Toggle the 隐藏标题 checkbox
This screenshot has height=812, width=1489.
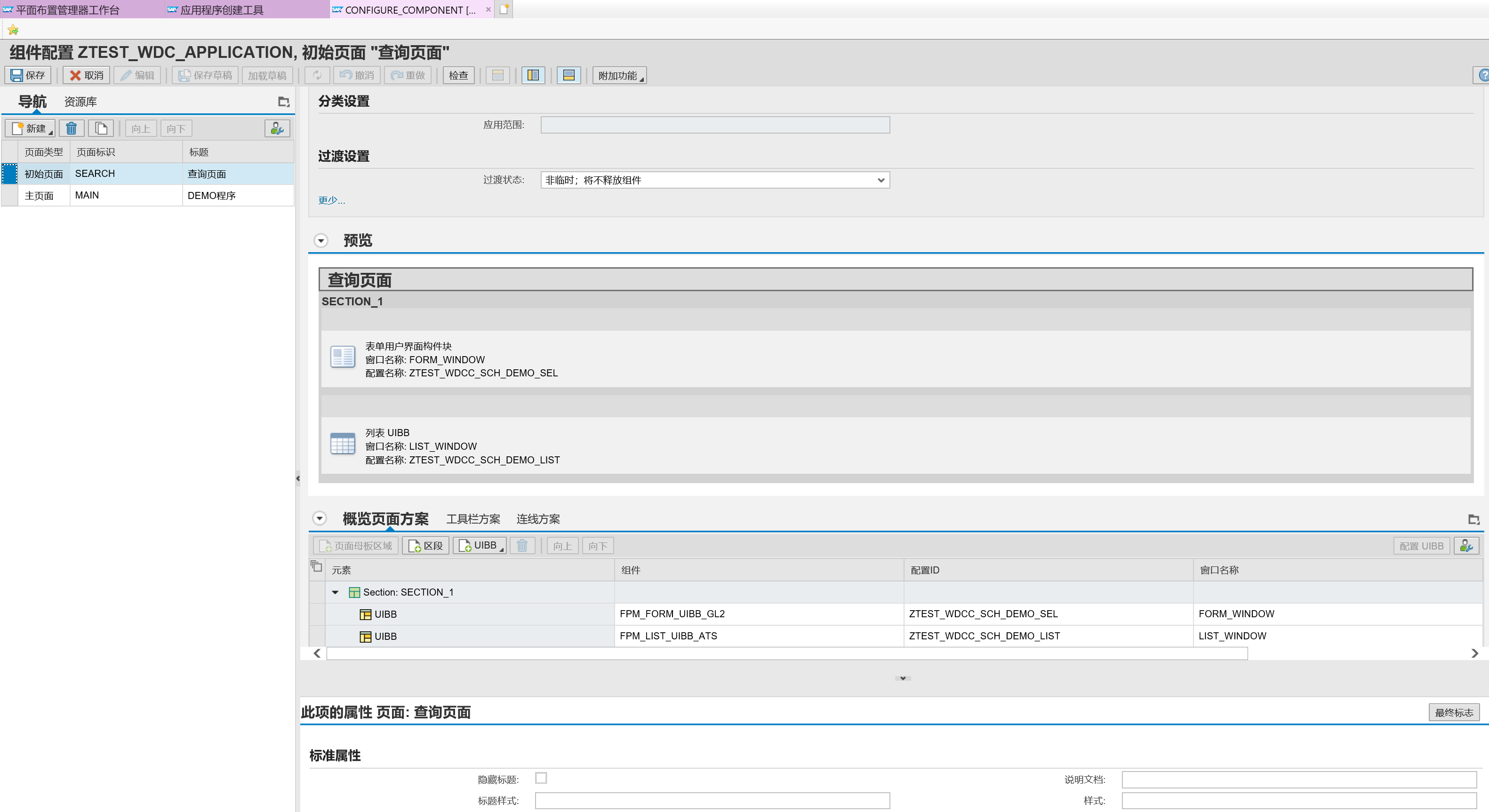click(x=541, y=779)
